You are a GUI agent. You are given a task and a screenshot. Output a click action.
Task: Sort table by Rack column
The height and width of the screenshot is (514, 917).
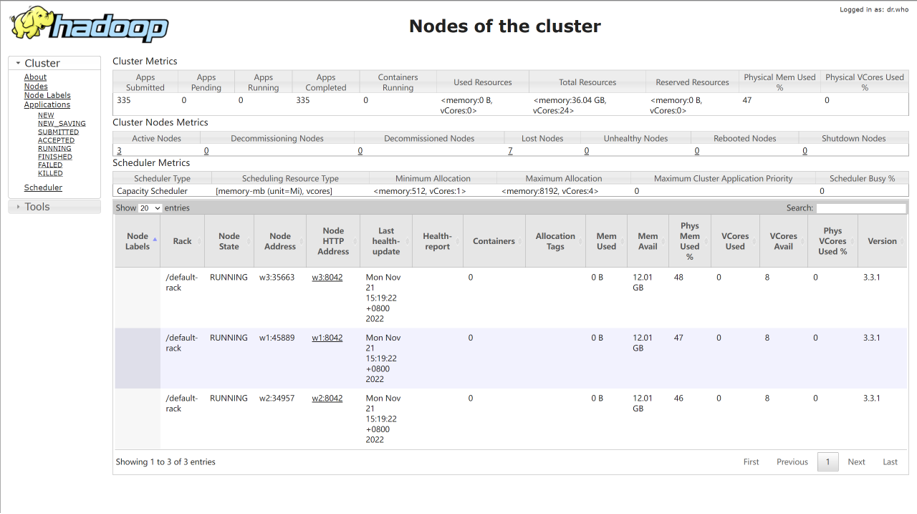click(182, 241)
